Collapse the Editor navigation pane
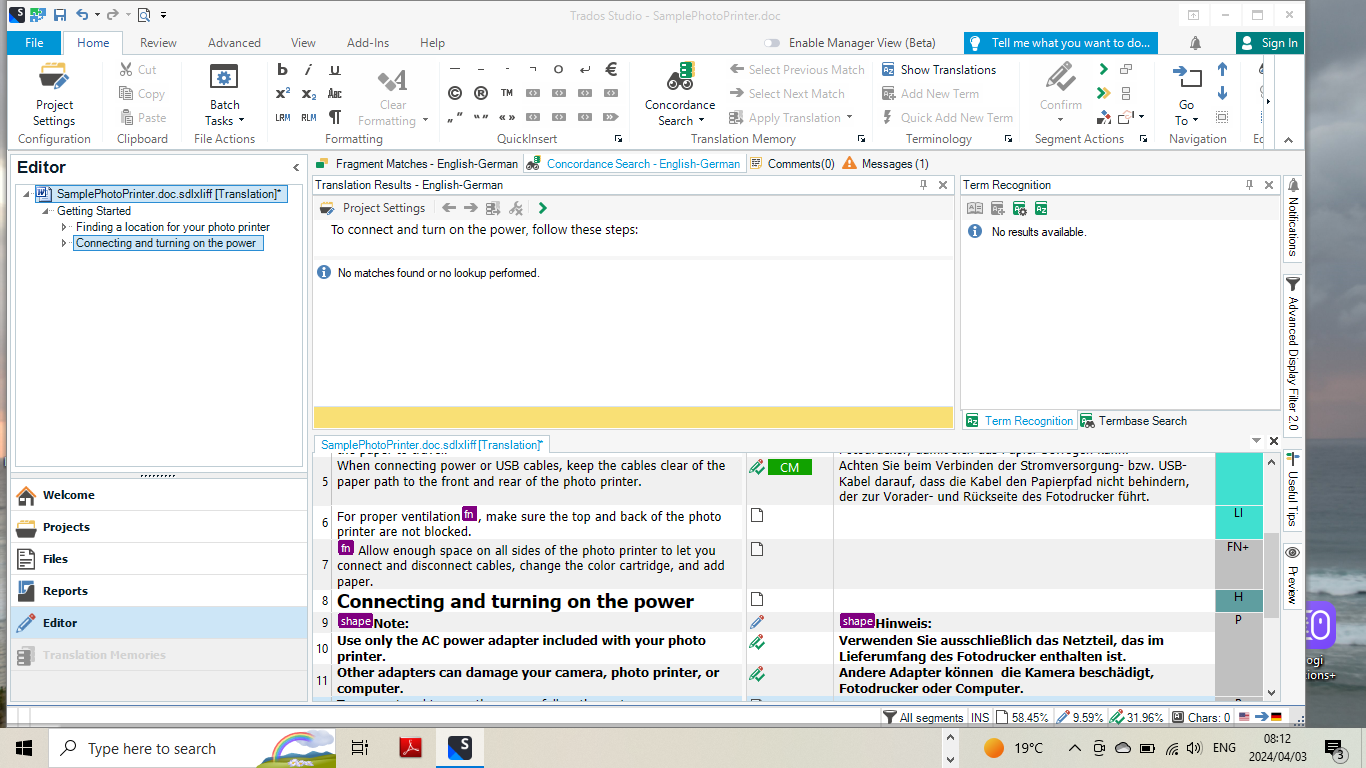This screenshot has width=1366, height=768. point(296,168)
